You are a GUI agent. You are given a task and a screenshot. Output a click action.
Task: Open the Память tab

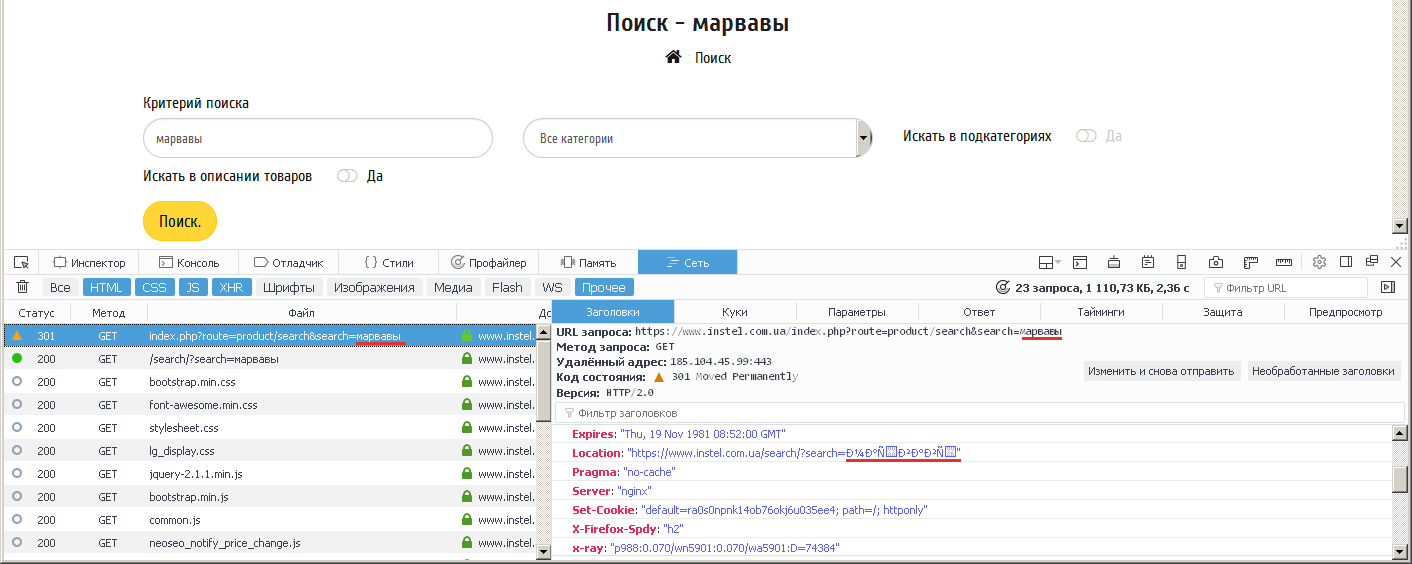tap(588, 262)
